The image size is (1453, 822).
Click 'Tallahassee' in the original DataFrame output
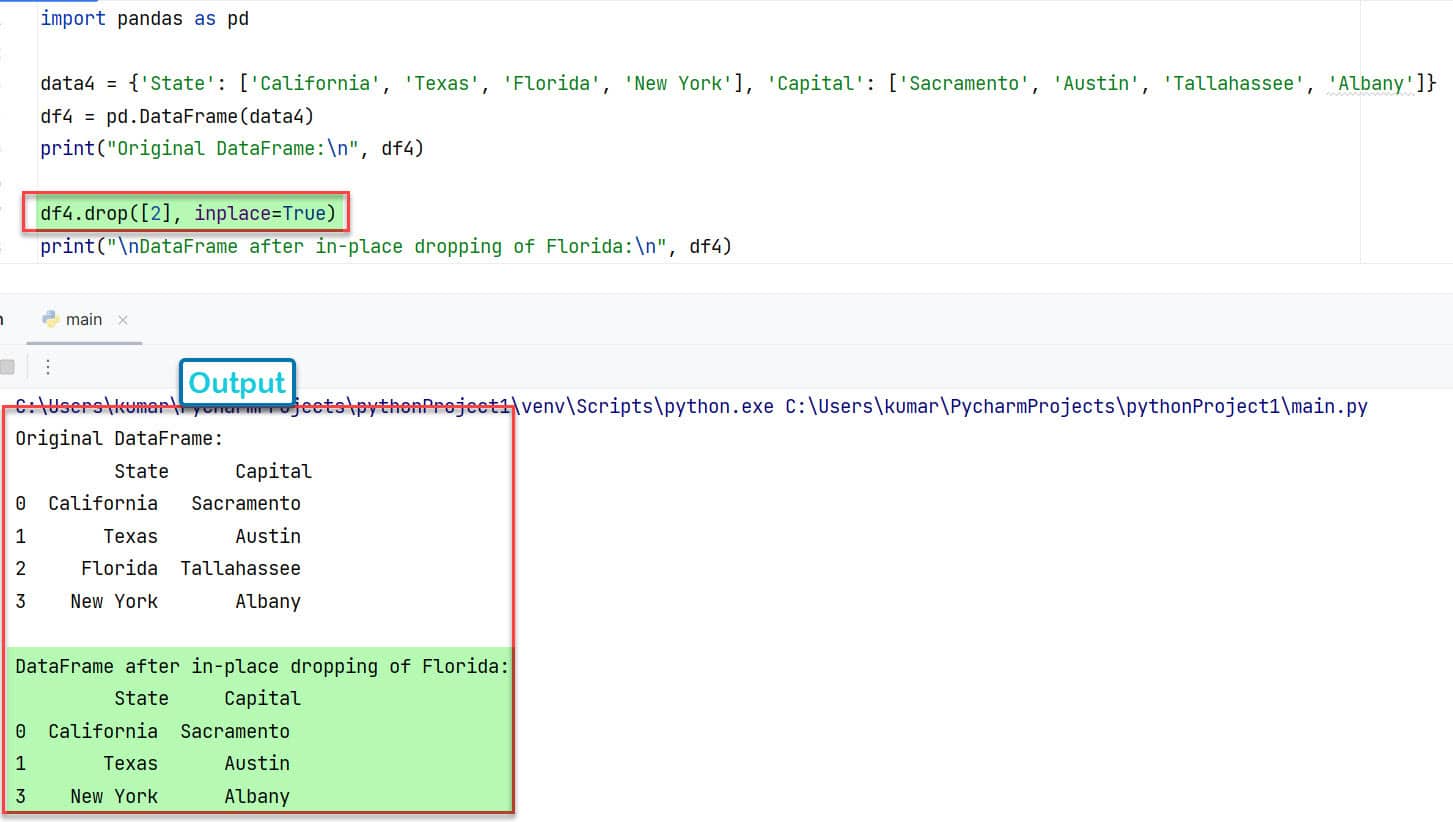pos(240,568)
